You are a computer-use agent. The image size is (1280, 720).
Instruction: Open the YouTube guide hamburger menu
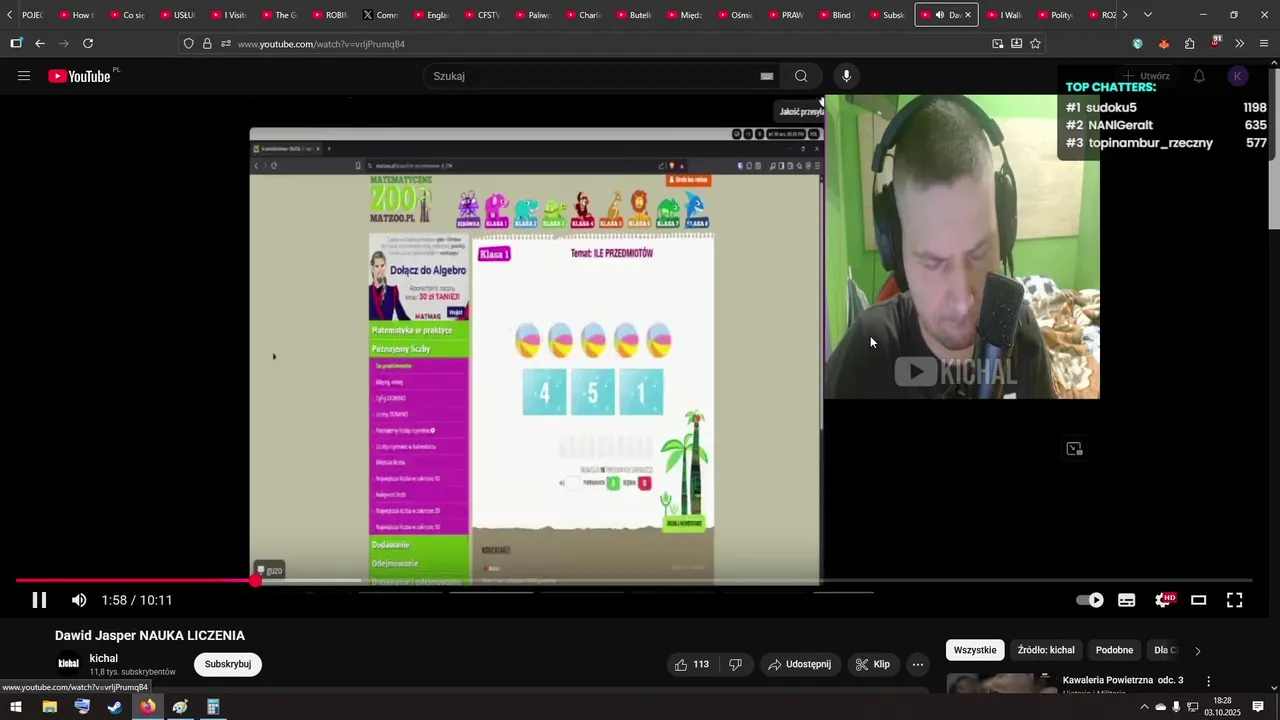coord(24,76)
